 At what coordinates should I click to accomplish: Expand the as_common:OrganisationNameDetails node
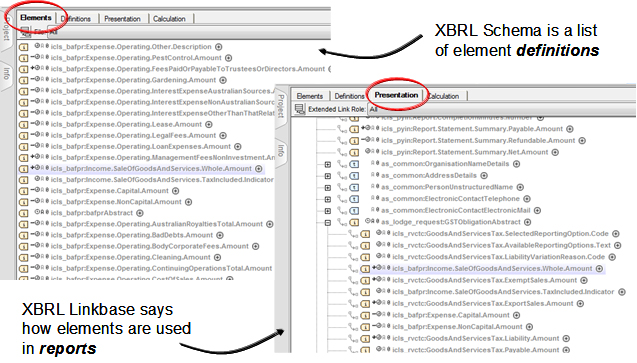tap(327, 164)
